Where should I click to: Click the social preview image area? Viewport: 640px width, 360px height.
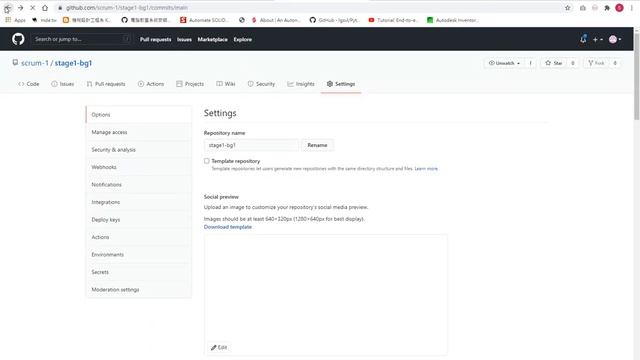[325, 295]
